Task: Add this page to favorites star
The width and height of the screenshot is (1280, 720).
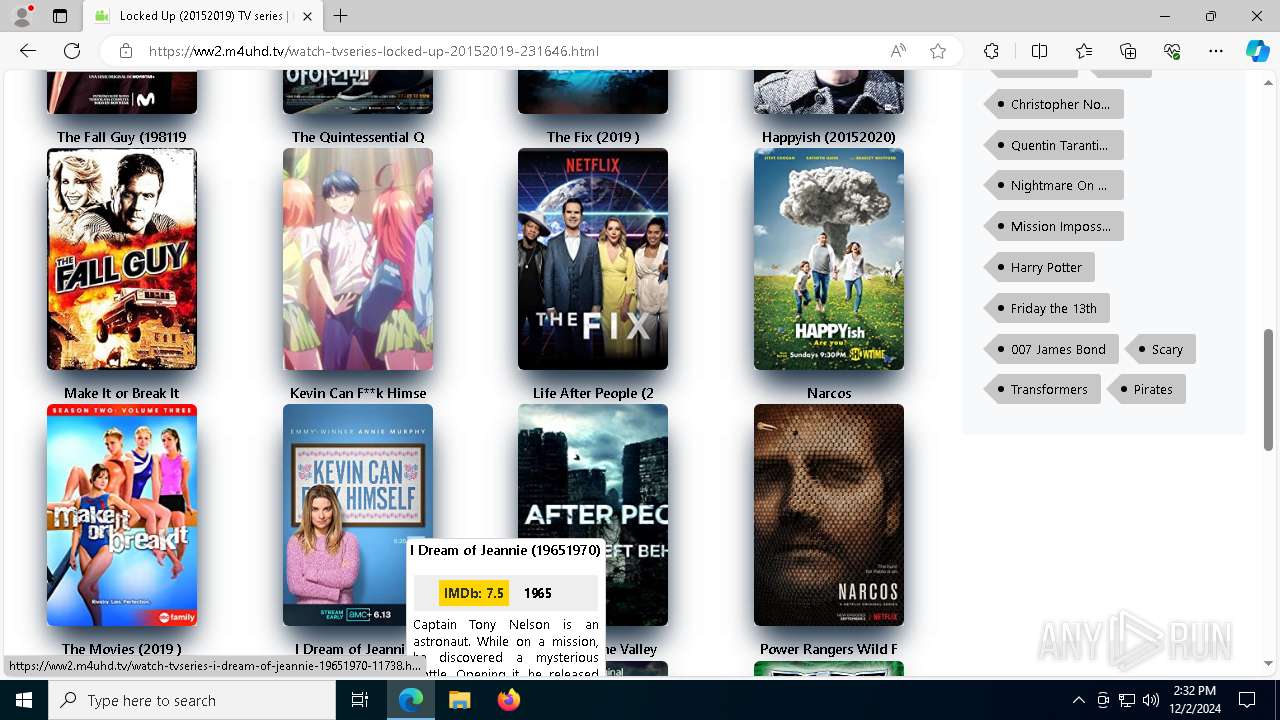Action: 938,51
